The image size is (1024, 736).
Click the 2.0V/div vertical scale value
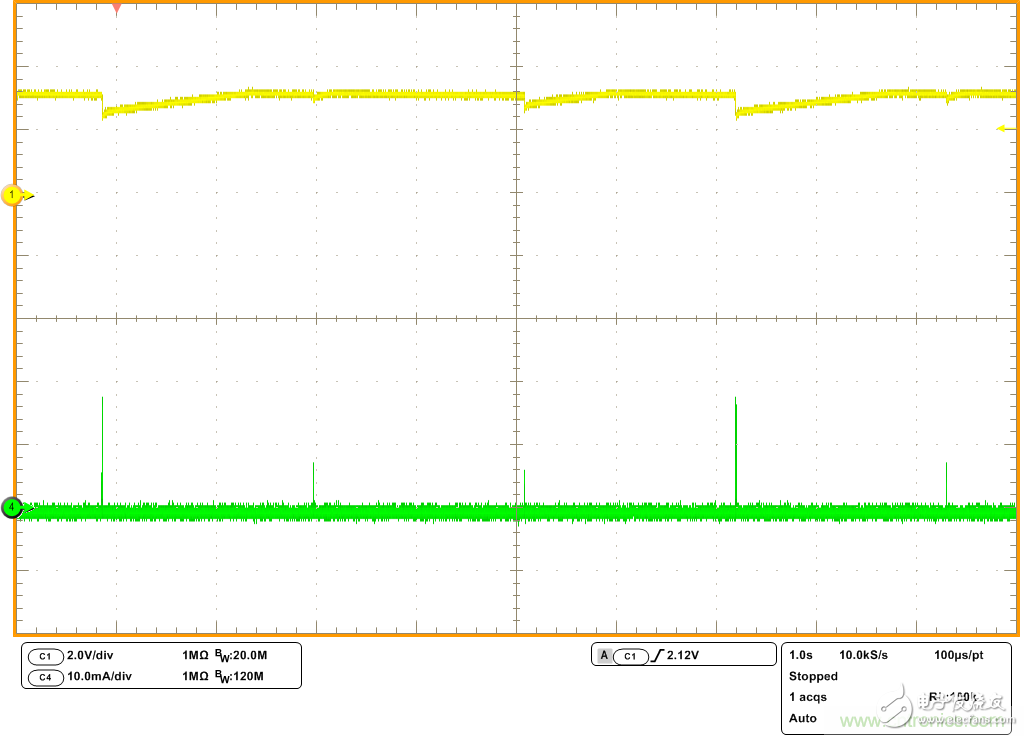click(x=92, y=656)
